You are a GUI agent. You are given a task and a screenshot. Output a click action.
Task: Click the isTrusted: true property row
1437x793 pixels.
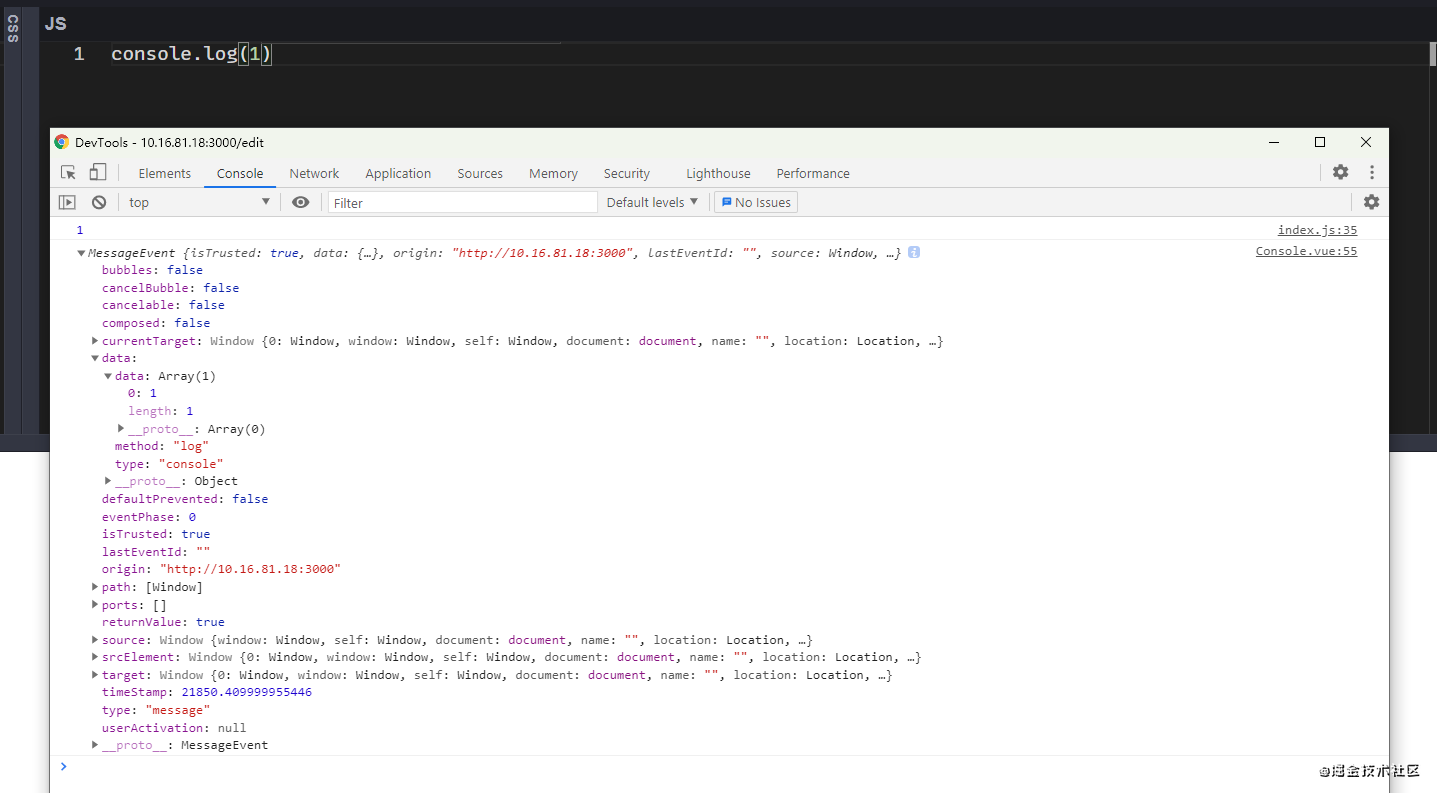[x=156, y=534]
